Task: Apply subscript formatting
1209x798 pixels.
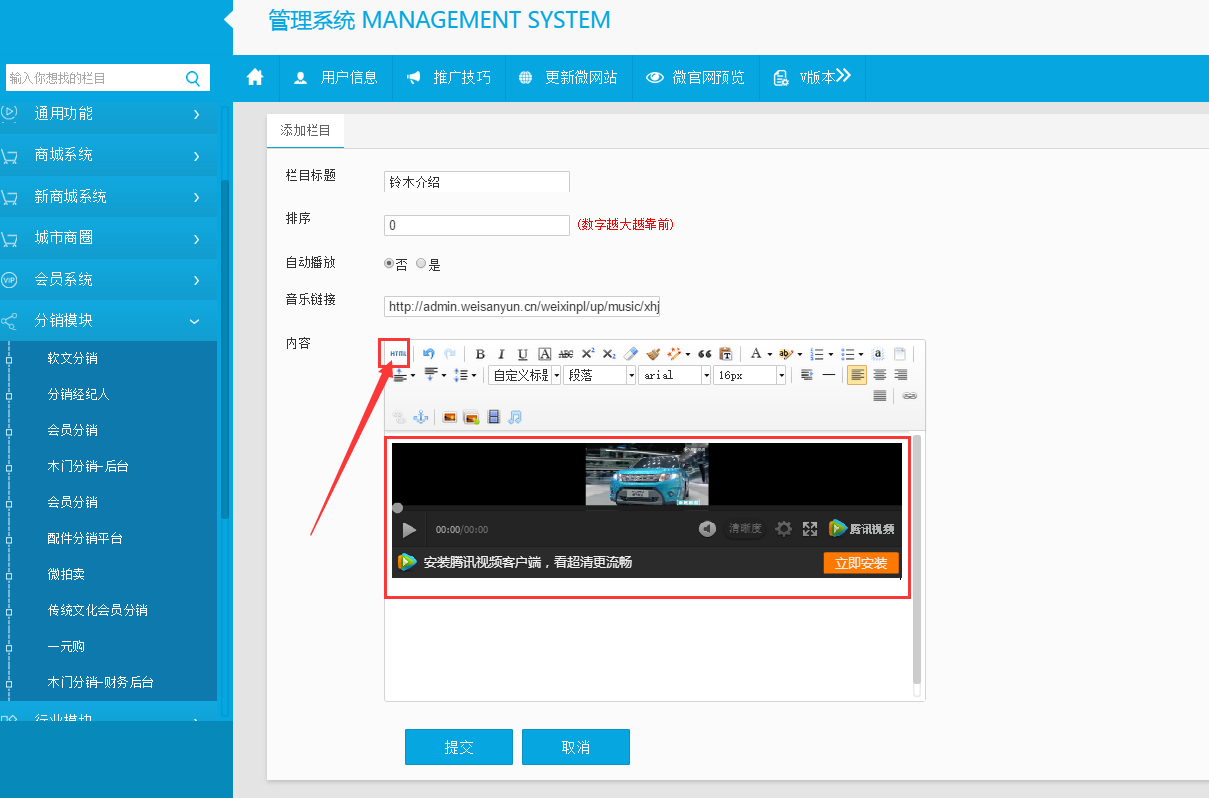Action: [609, 354]
